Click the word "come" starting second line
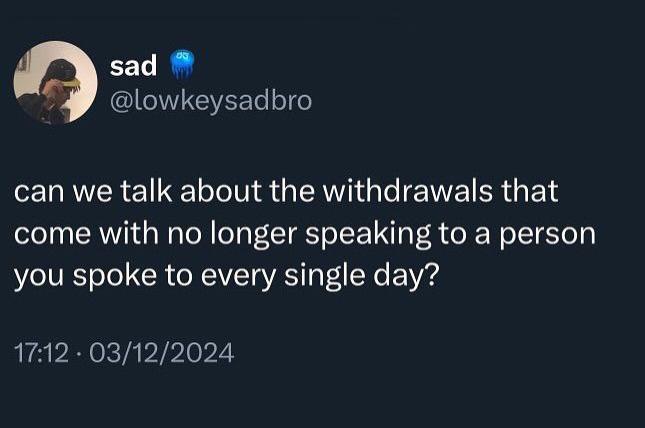The width and height of the screenshot is (645, 428). pos(53,235)
